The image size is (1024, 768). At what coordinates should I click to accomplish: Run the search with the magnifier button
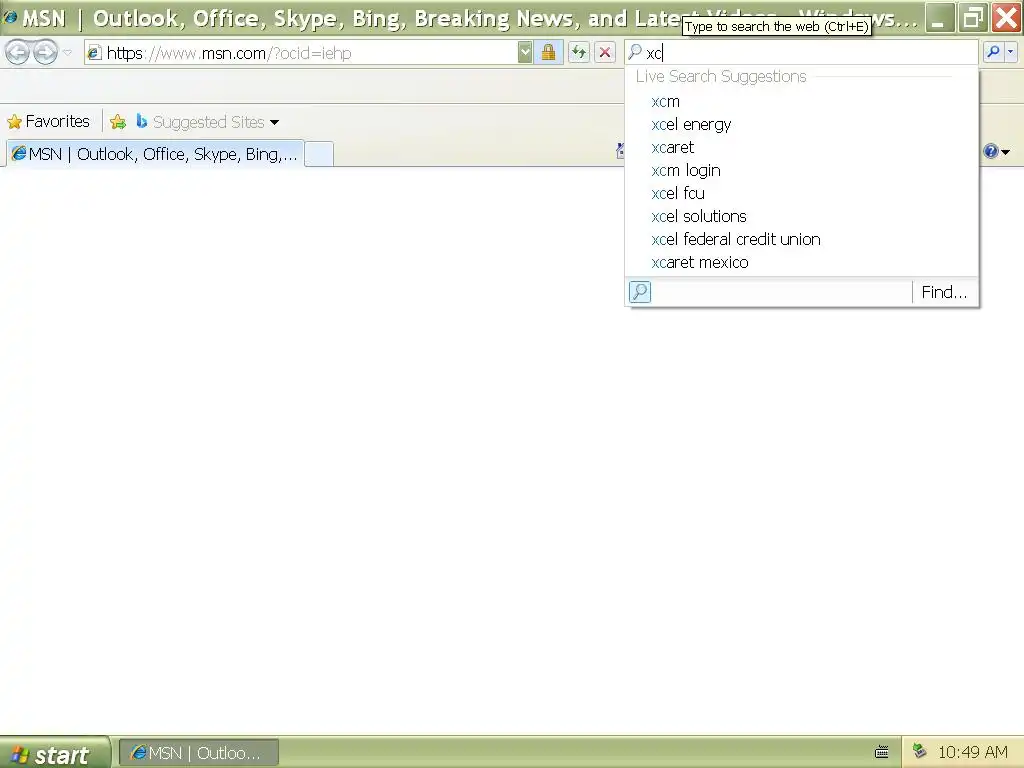pos(993,52)
